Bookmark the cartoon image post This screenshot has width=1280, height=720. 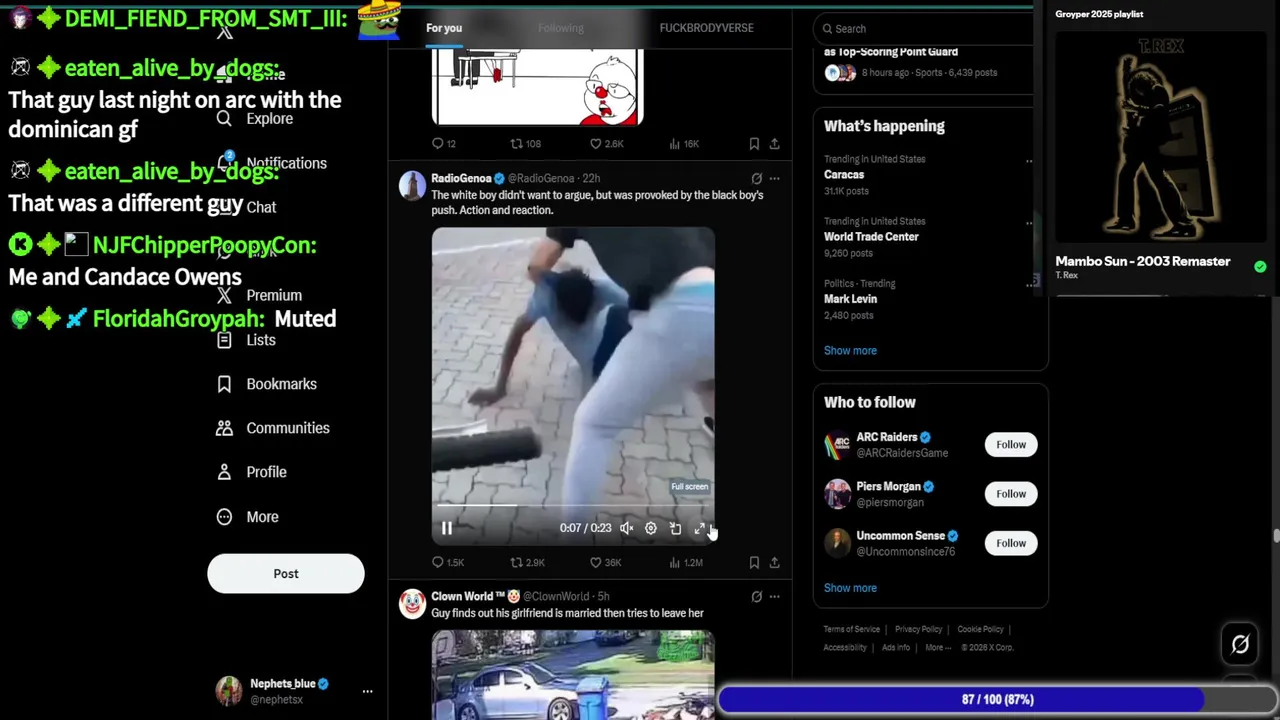[754, 144]
